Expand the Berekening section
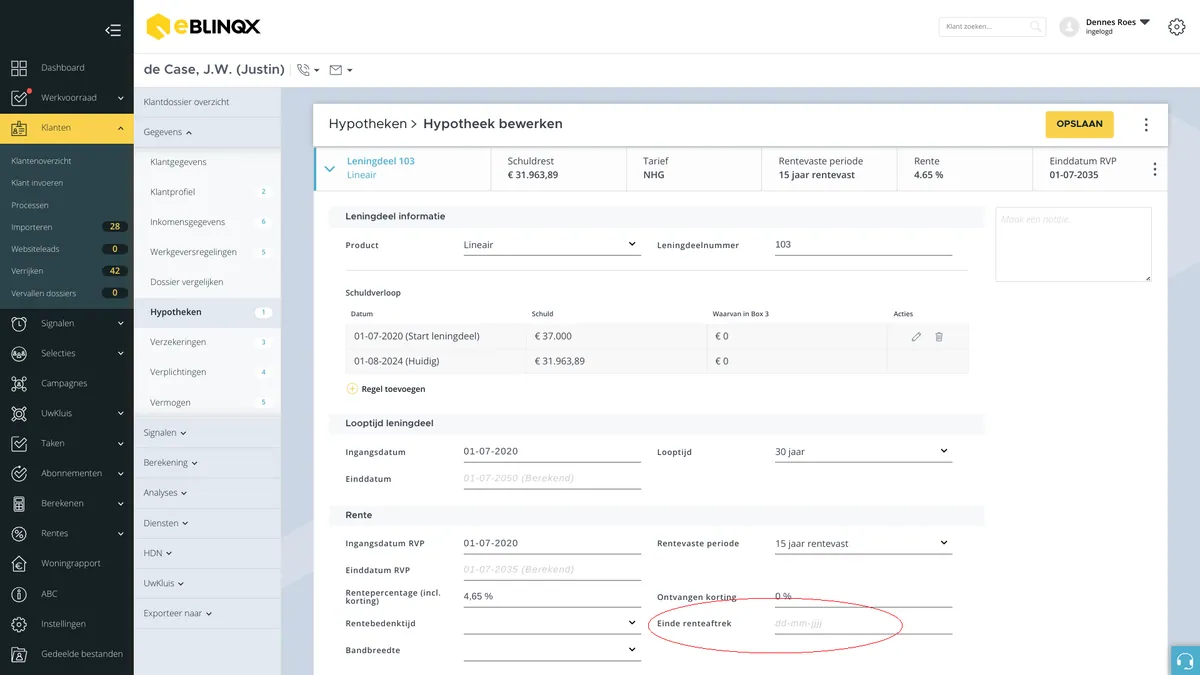 171,463
